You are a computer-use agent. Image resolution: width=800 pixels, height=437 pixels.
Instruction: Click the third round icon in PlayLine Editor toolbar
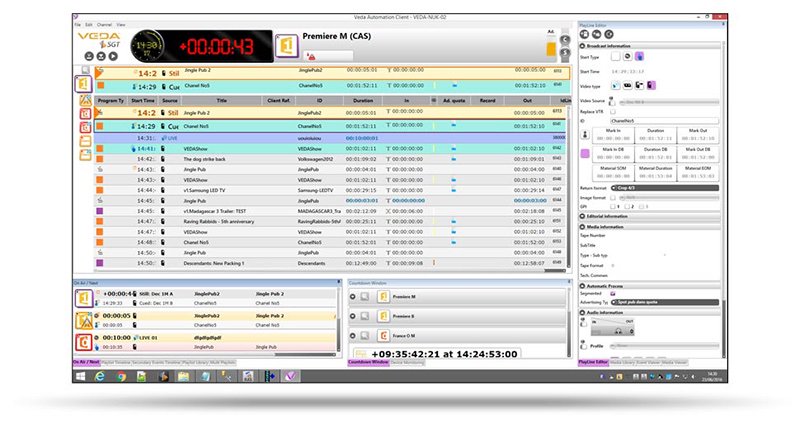pyautogui.click(x=609, y=34)
